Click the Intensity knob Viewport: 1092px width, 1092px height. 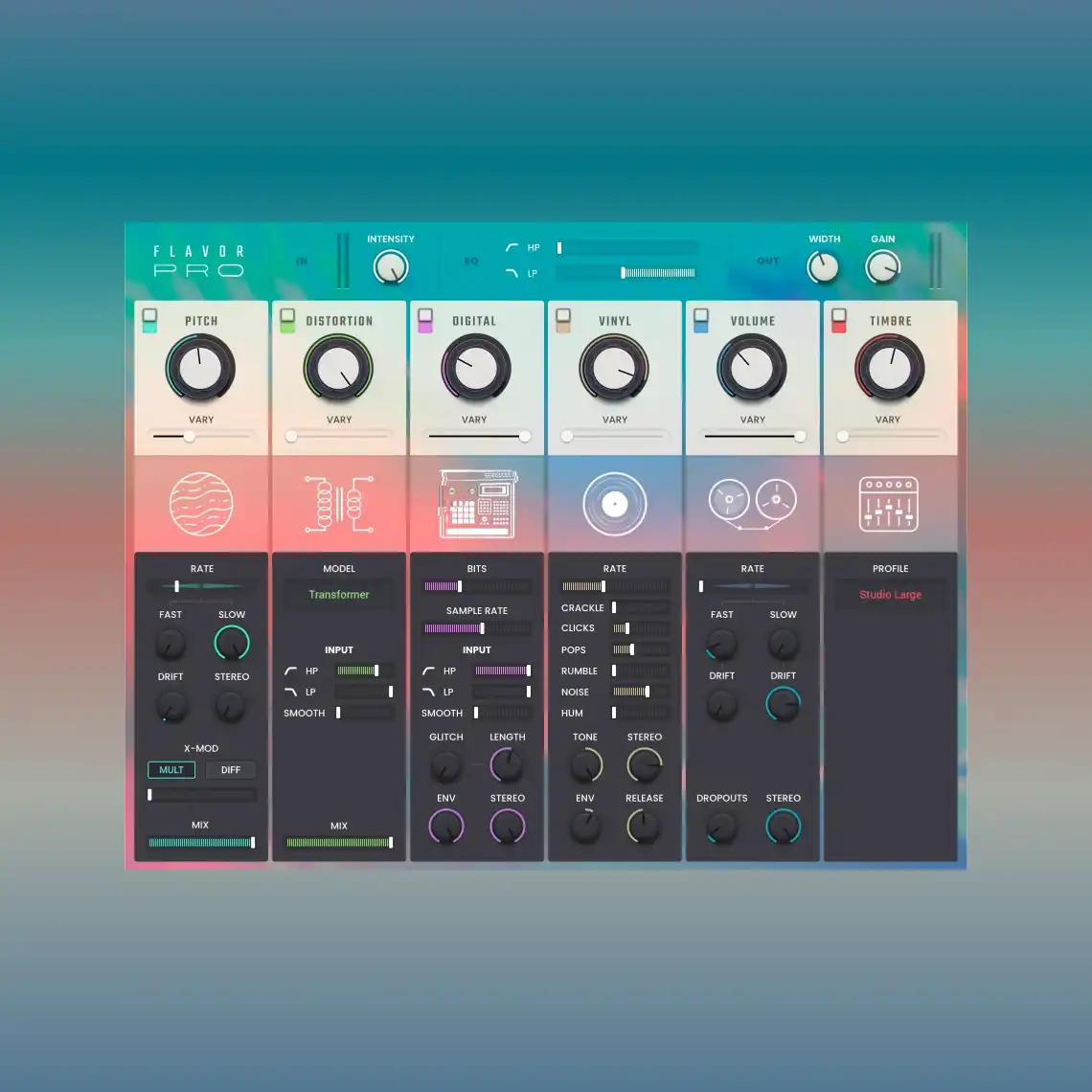pyautogui.click(x=391, y=268)
